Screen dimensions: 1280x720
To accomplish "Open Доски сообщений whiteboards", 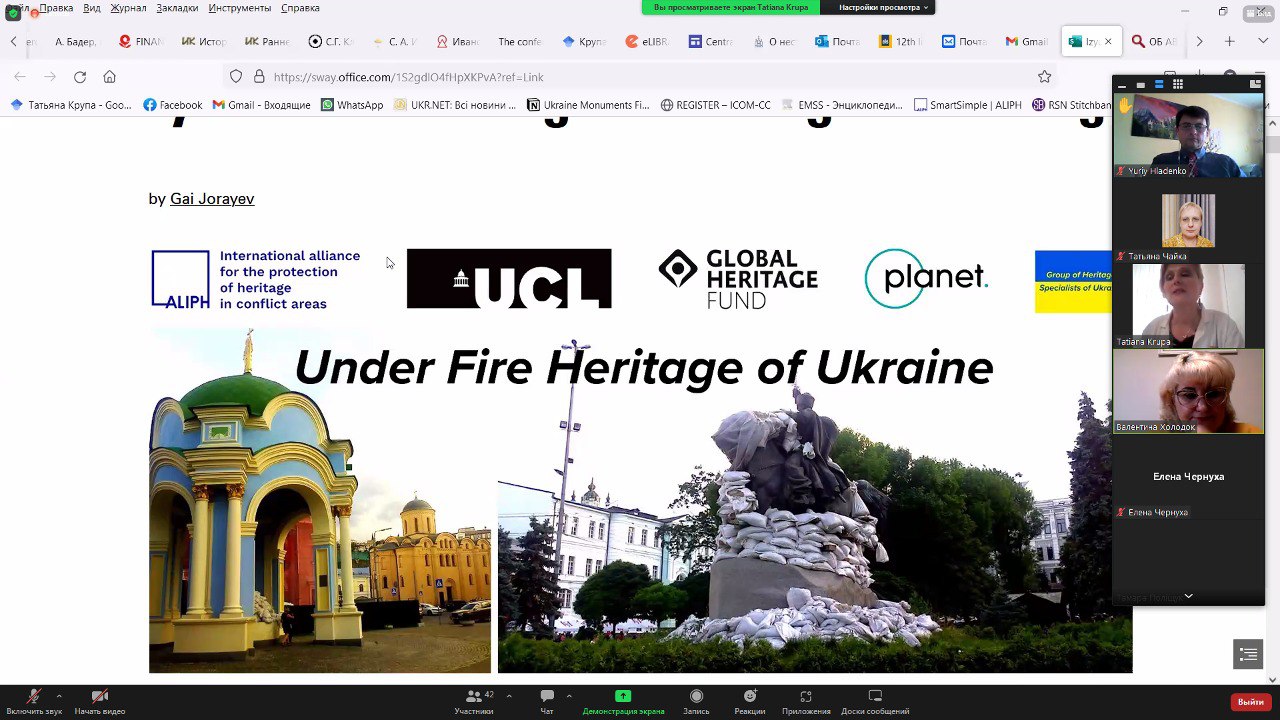I will click(x=875, y=701).
